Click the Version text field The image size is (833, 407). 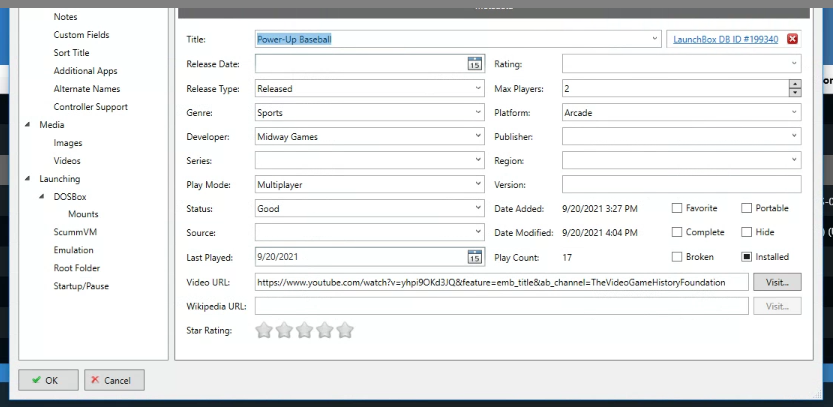coord(682,184)
